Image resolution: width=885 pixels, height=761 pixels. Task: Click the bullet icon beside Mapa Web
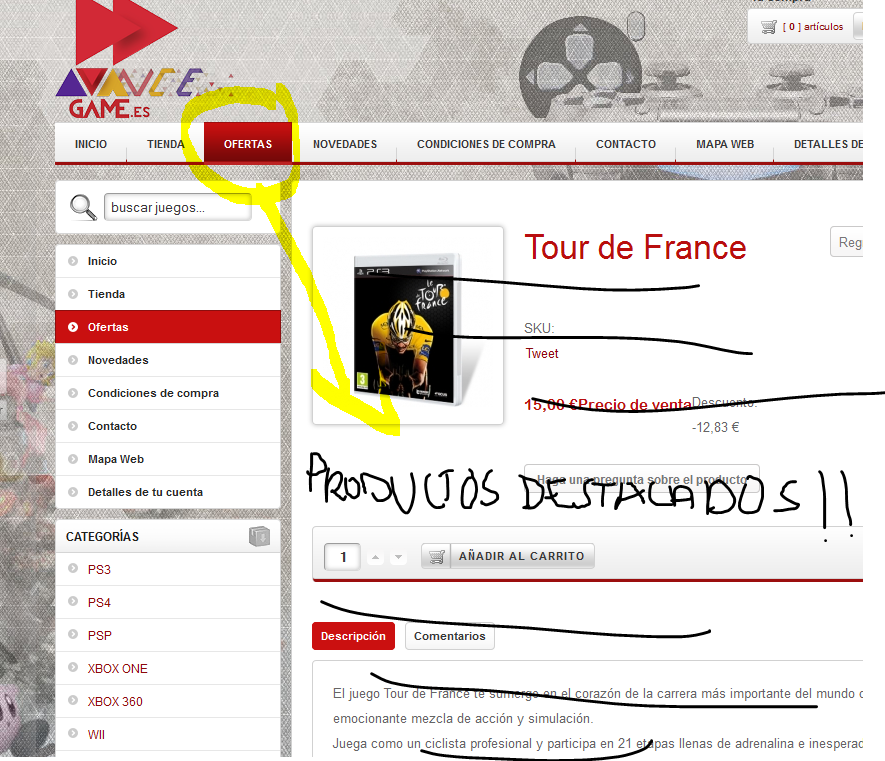pyautogui.click(x=73, y=459)
